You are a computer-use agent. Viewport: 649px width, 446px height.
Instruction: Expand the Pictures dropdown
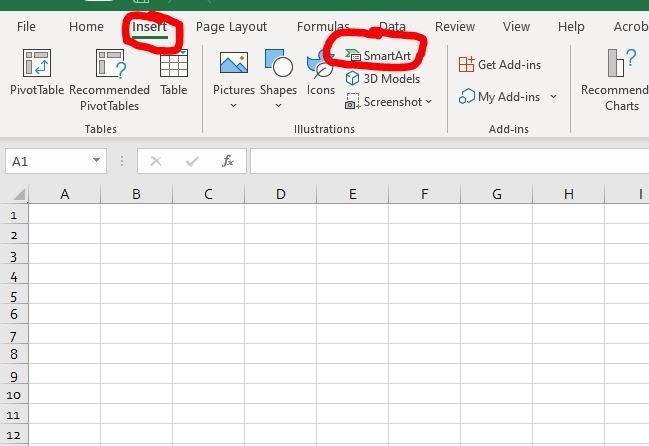pyautogui.click(x=233, y=105)
